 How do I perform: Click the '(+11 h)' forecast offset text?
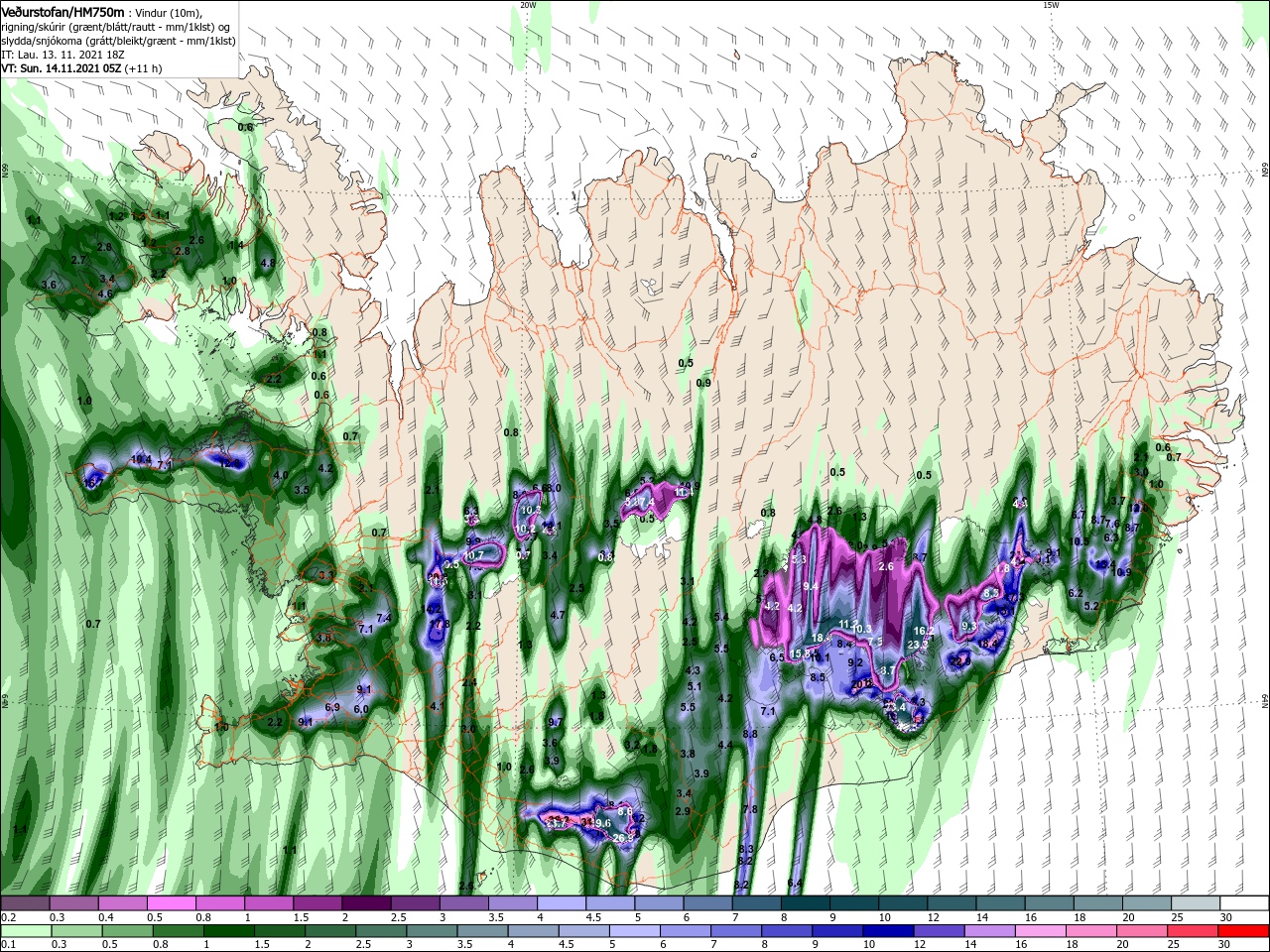(x=144, y=68)
